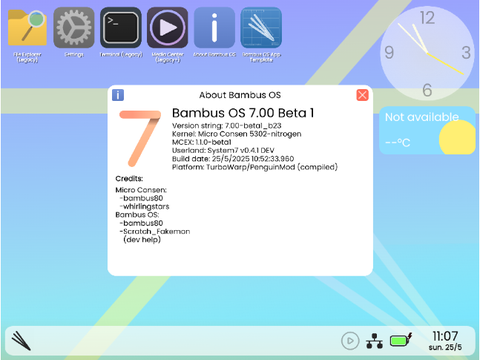Click the '--°C' temperature reading

[x=398, y=143]
